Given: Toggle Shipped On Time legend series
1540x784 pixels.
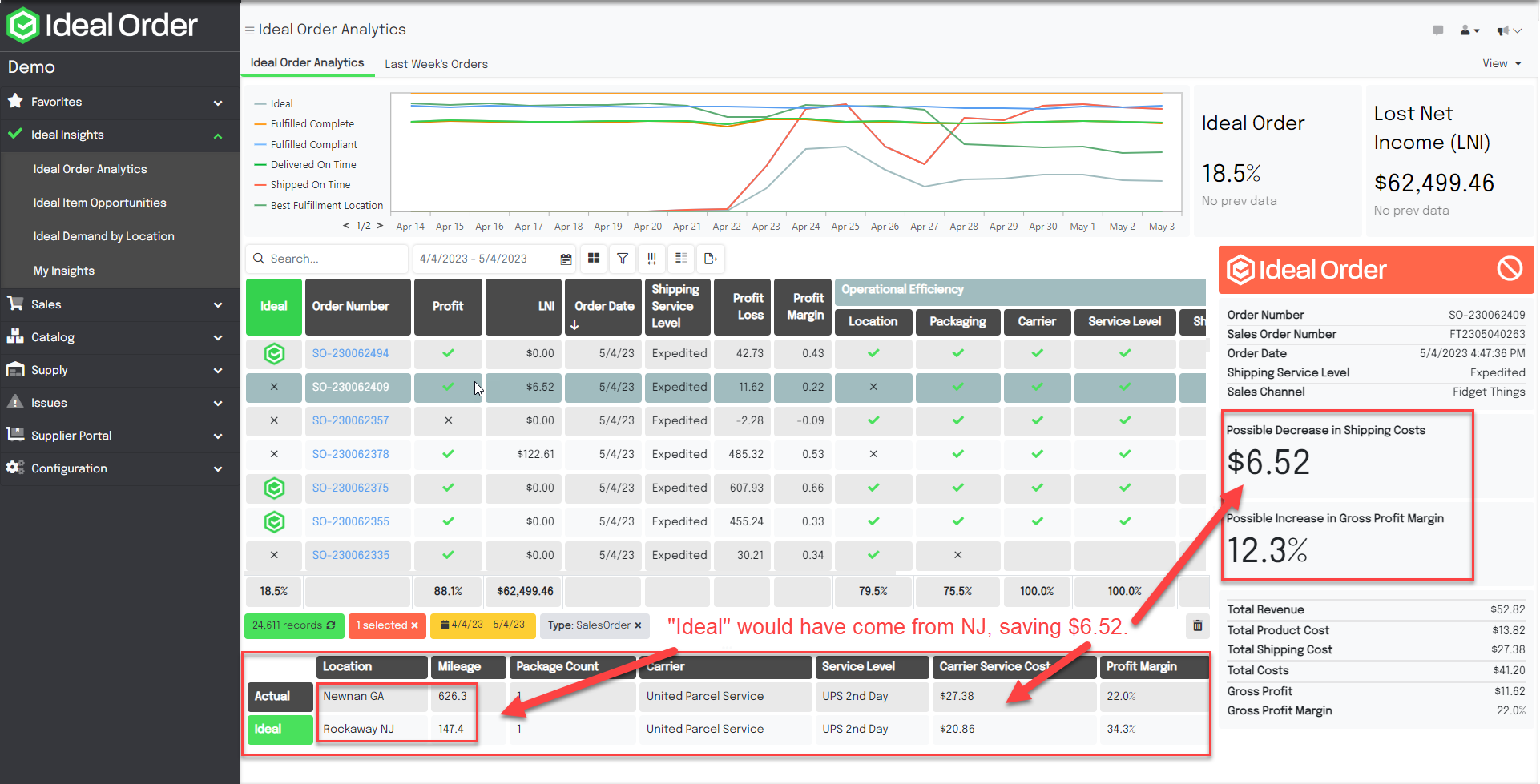Looking at the screenshot, I should click(310, 185).
